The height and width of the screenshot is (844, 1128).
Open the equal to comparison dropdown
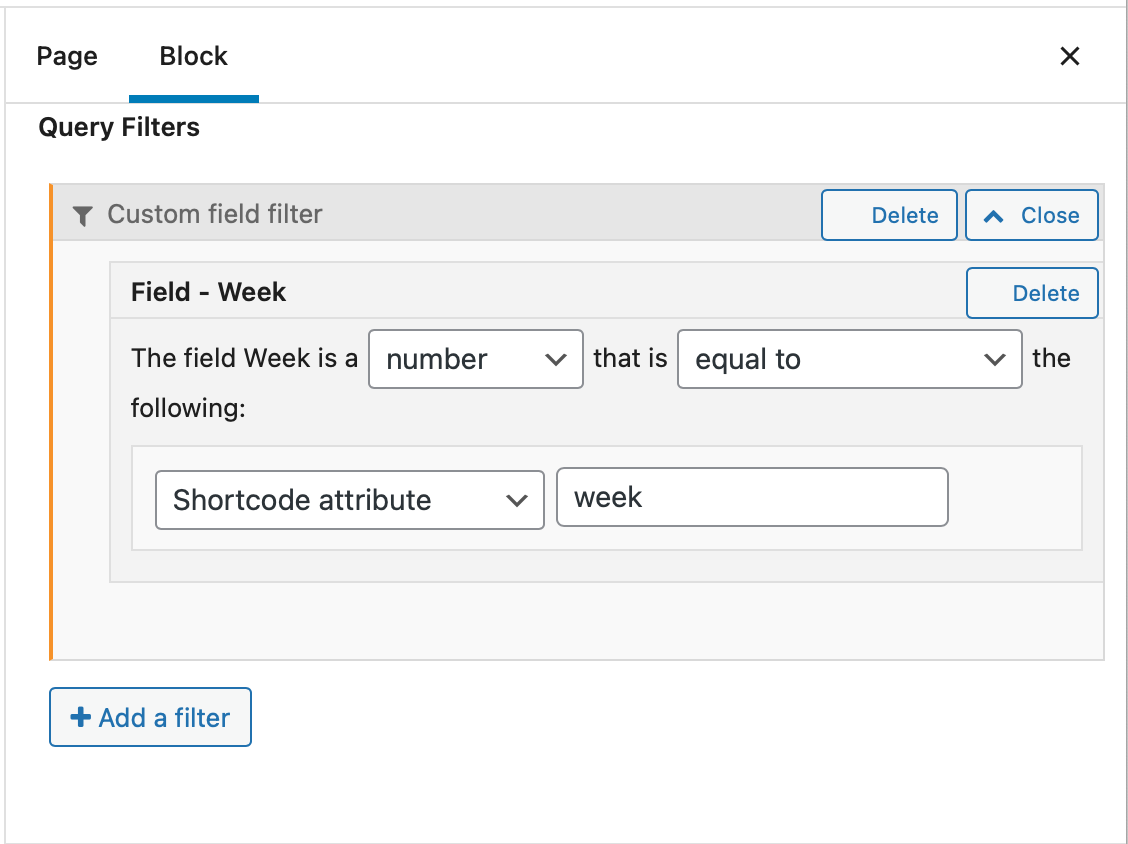pyautogui.click(x=849, y=360)
